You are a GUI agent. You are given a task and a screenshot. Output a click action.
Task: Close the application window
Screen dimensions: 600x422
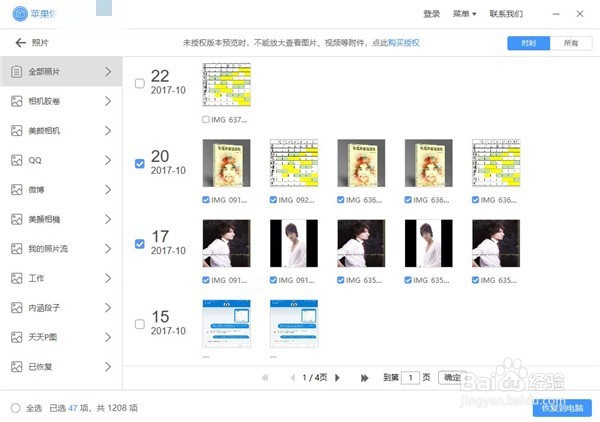(580, 14)
